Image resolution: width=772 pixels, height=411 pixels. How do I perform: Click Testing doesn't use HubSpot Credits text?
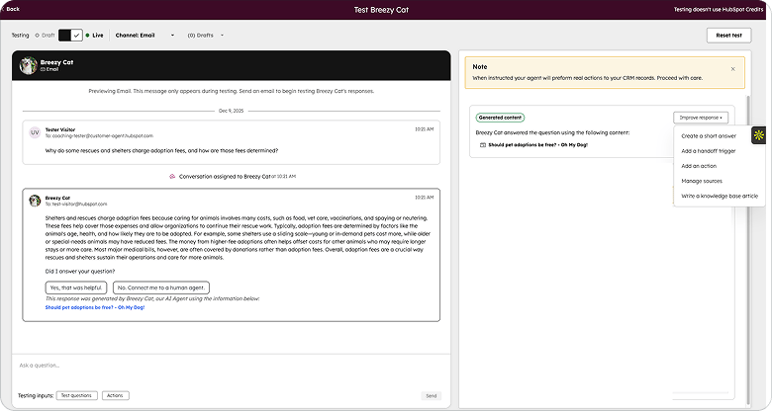pos(718,9)
